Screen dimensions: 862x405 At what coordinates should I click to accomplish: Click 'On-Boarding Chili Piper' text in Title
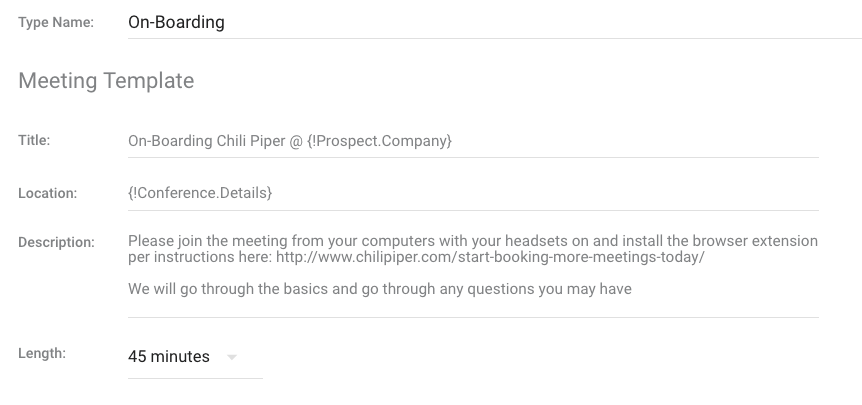pyautogui.click(x=206, y=142)
